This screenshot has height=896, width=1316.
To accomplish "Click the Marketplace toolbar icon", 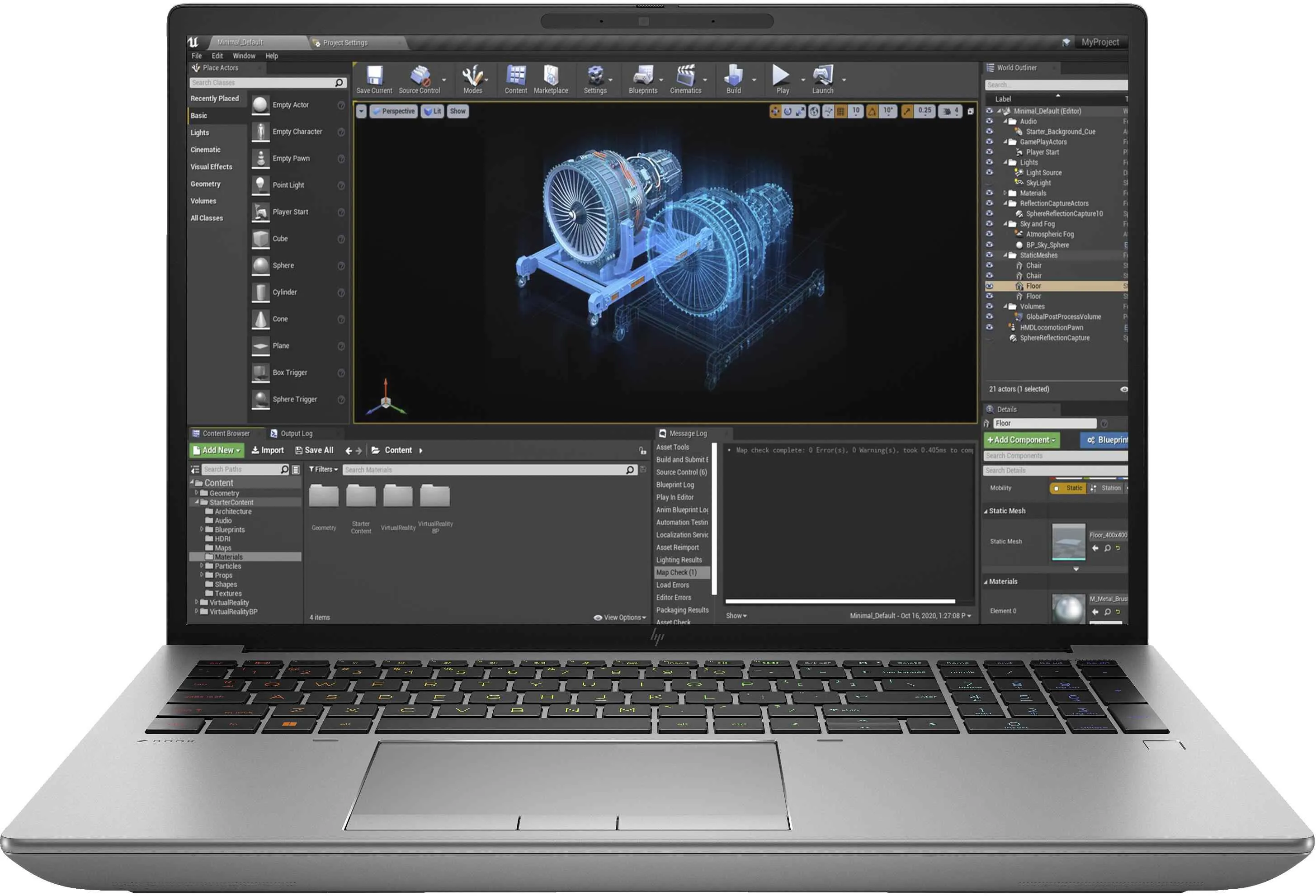I will pyautogui.click(x=553, y=80).
